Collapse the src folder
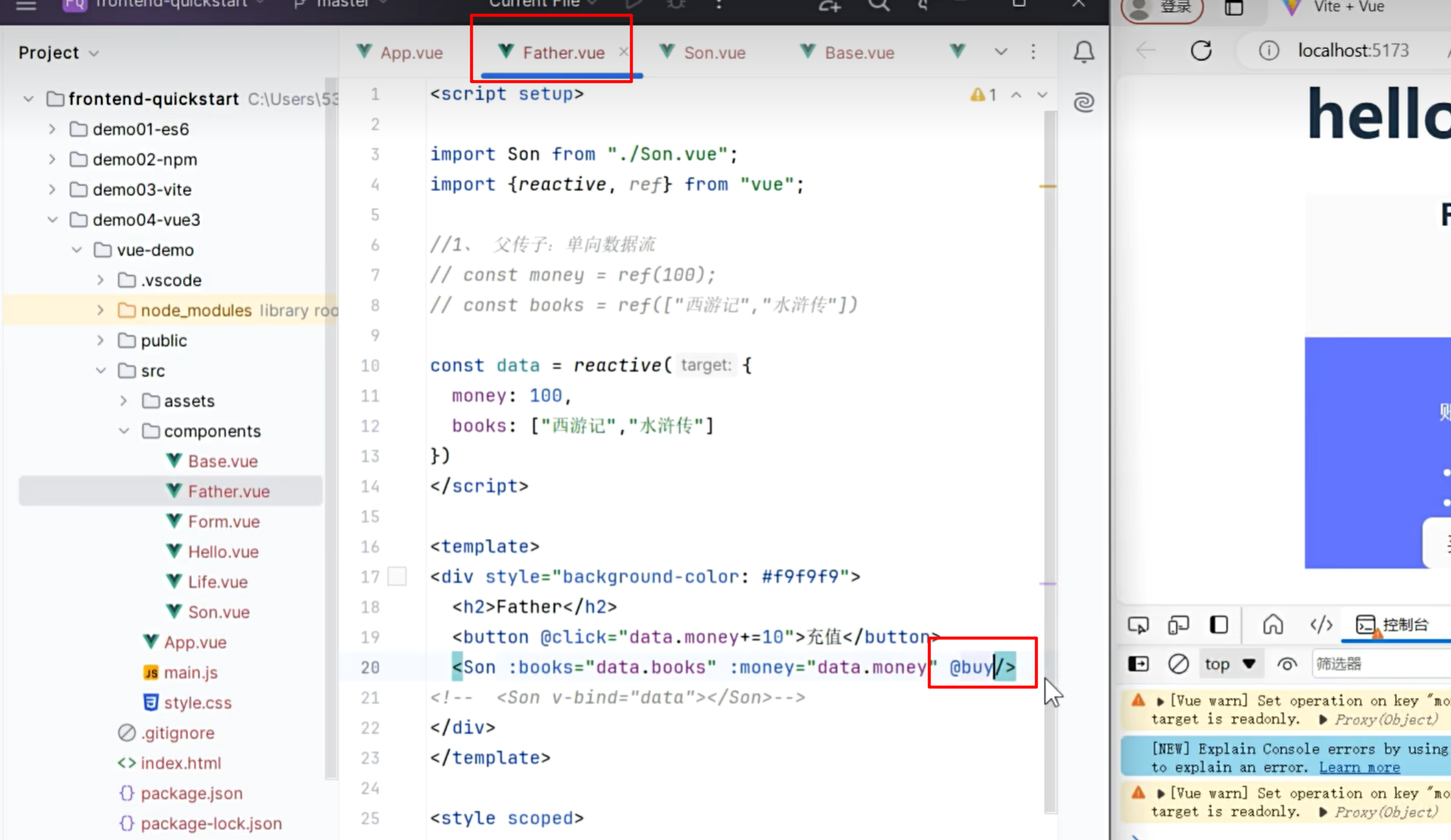Image resolution: width=1451 pixels, height=840 pixels. (x=100, y=370)
